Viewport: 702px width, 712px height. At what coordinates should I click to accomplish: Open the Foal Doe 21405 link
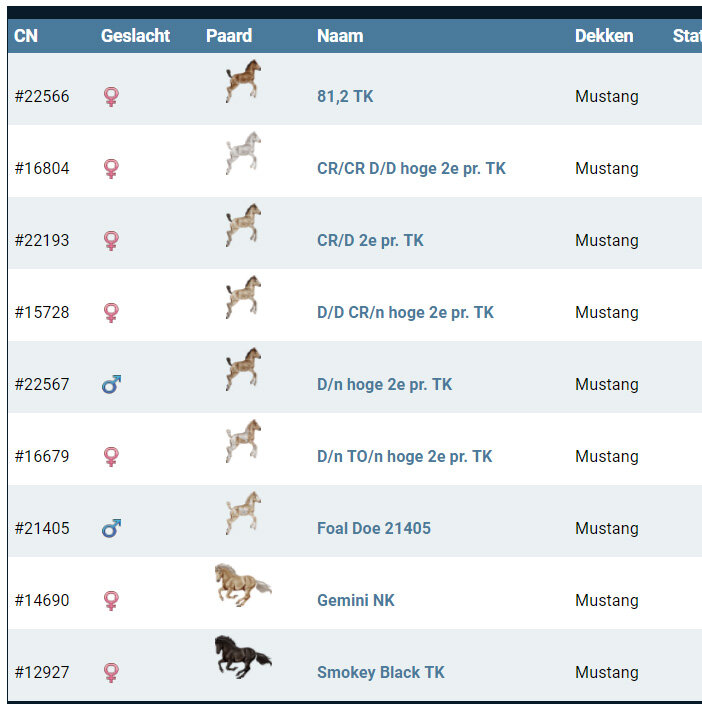click(374, 529)
